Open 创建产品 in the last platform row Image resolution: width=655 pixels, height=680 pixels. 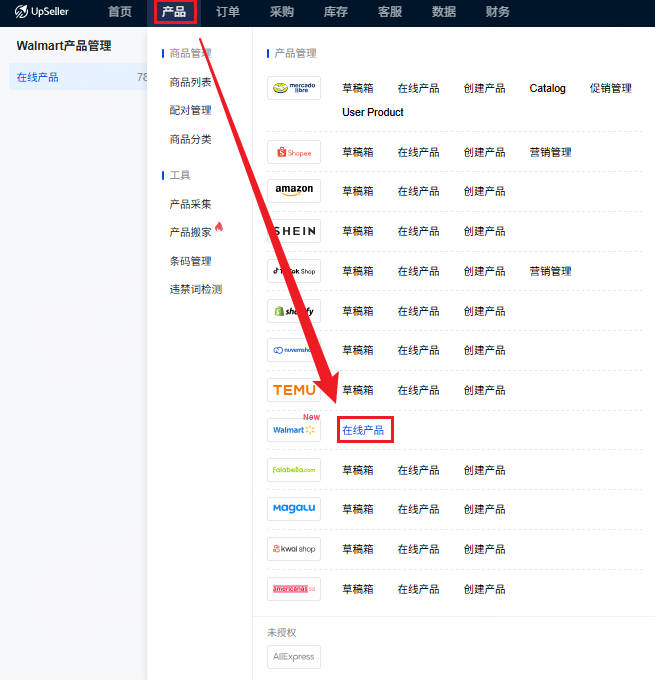tap(485, 589)
